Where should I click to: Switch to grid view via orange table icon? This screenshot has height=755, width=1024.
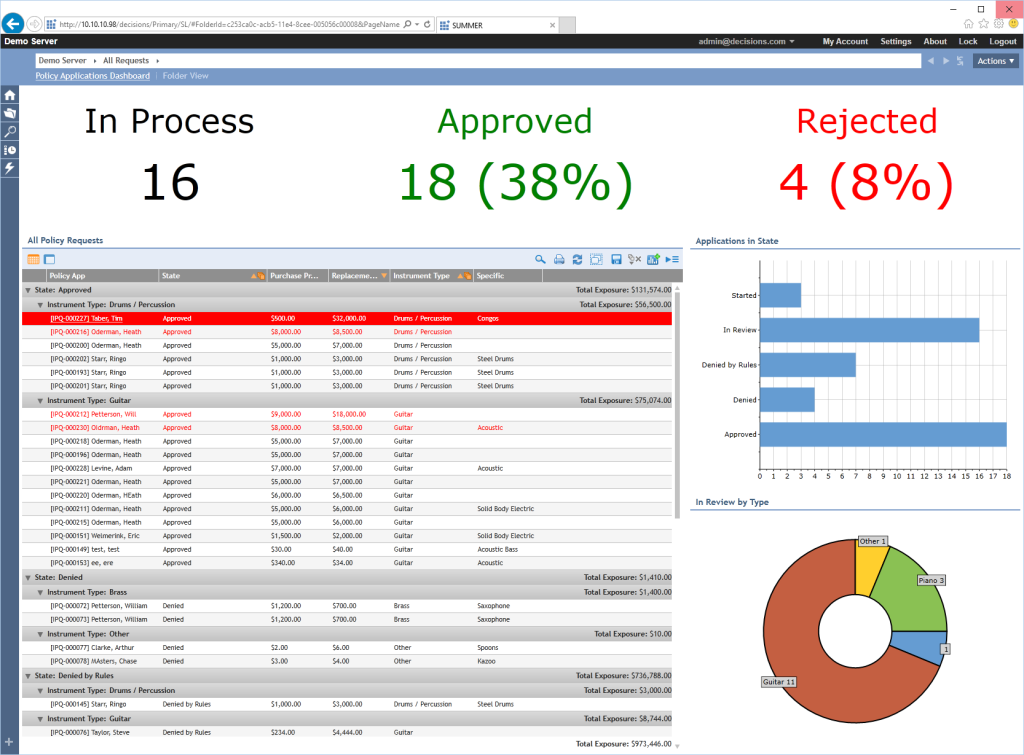coord(34,259)
